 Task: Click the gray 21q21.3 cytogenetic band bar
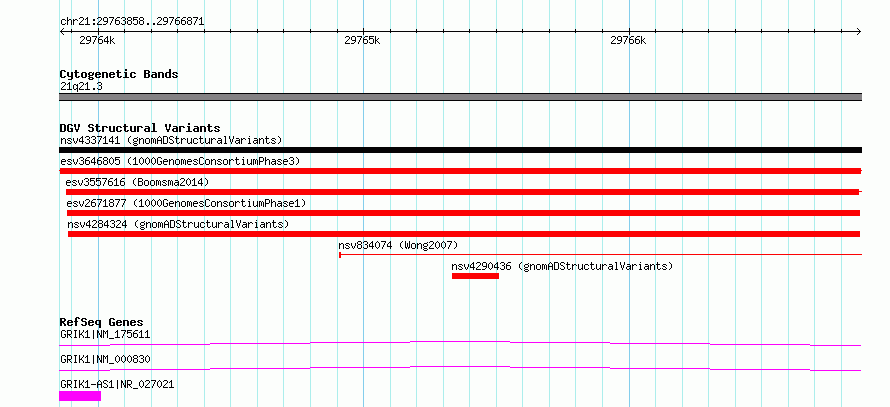pyautogui.click(x=460, y=97)
